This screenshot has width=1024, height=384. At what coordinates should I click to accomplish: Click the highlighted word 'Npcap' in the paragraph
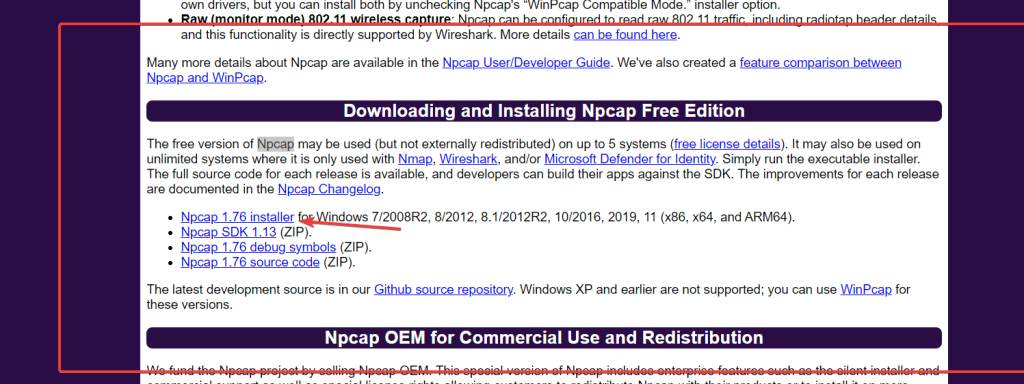point(276,144)
